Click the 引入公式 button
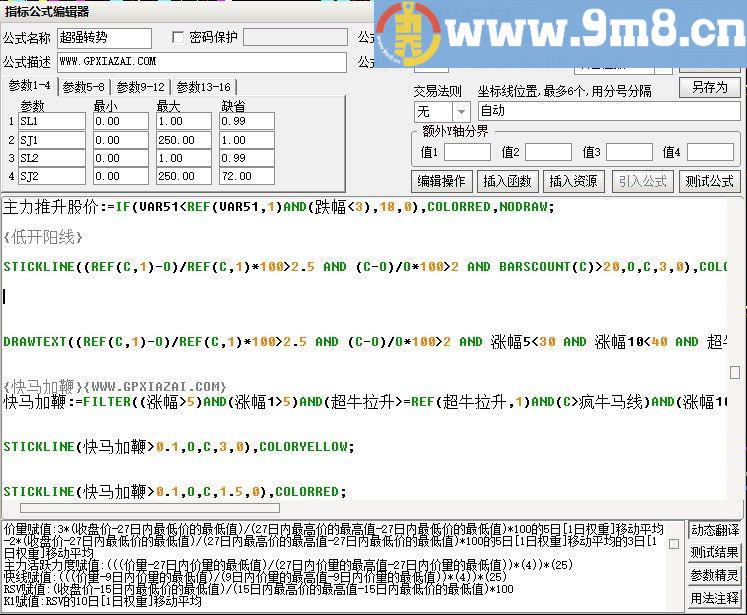The image size is (747, 615). point(642,181)
